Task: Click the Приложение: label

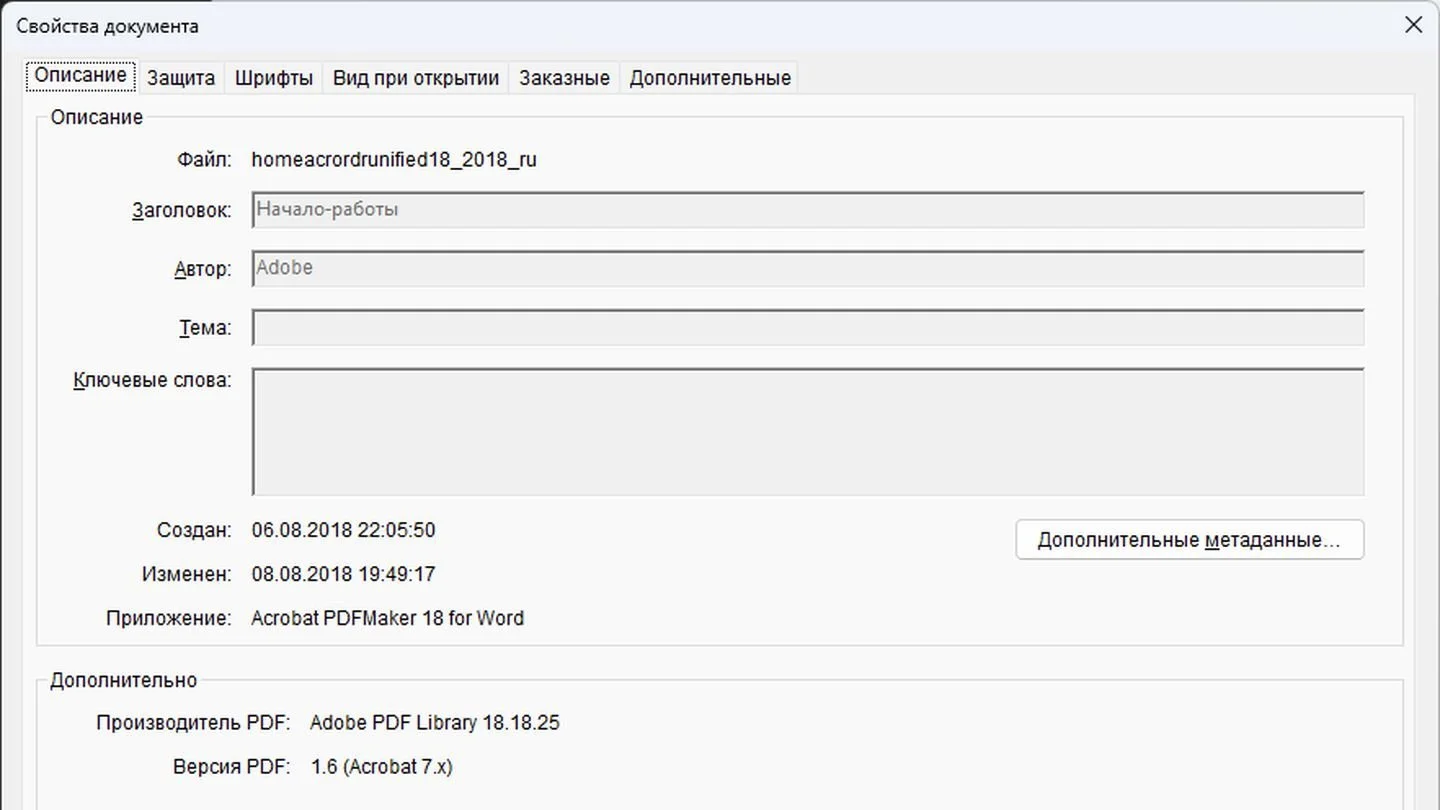Action: (169, 618)
